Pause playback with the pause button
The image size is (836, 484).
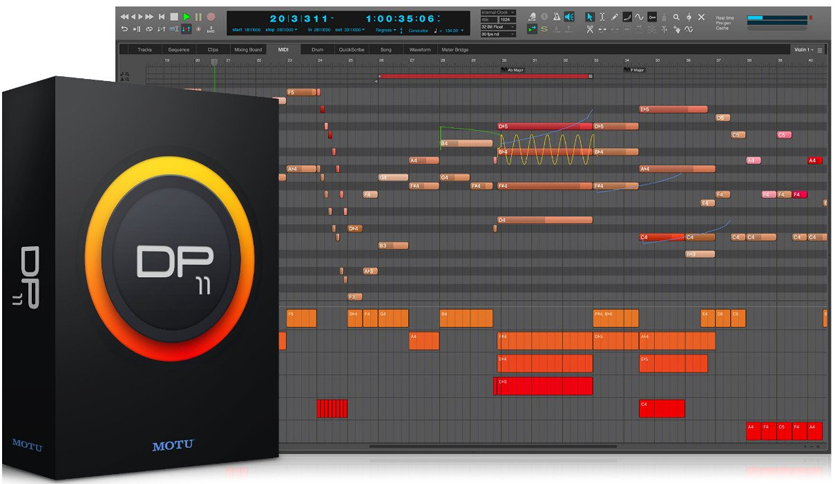pyautogui.click(x=198, y=17)
